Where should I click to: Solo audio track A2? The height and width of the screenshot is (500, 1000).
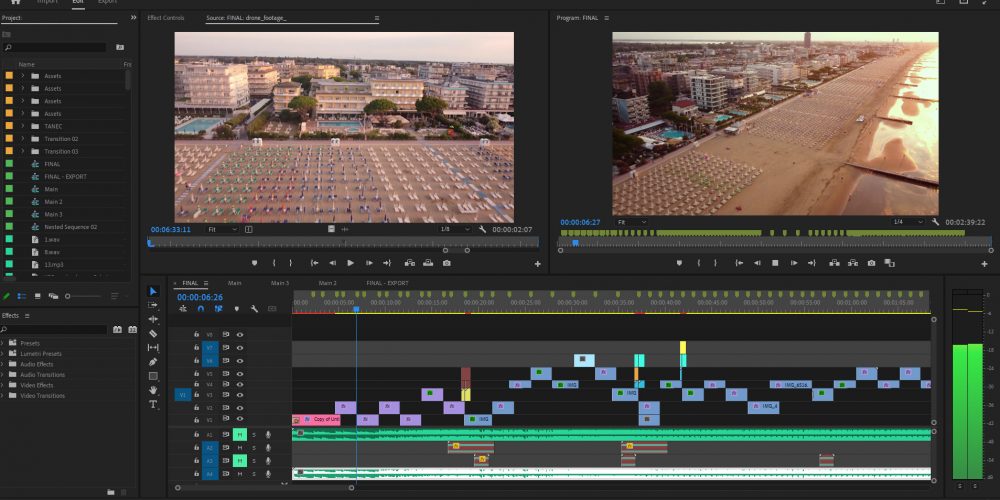(x=254, y=448)
